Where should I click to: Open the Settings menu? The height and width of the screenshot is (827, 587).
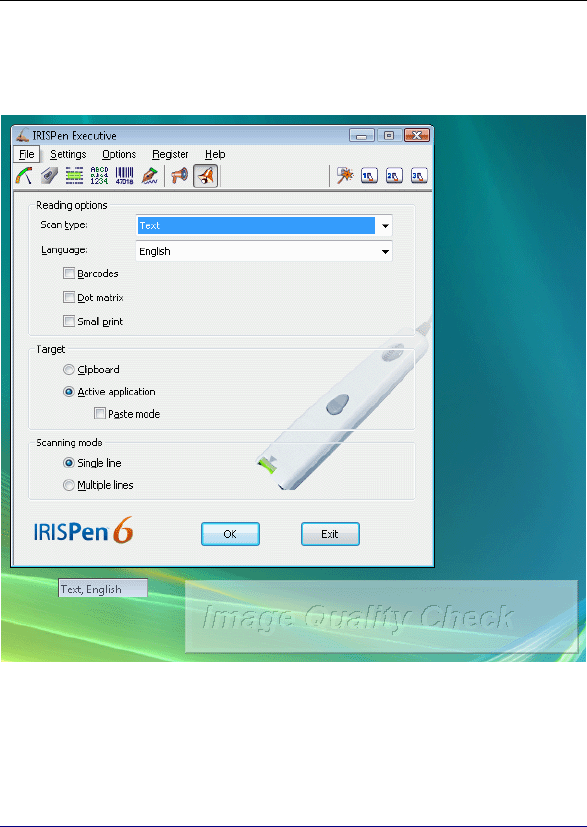(x=68, y=154)
